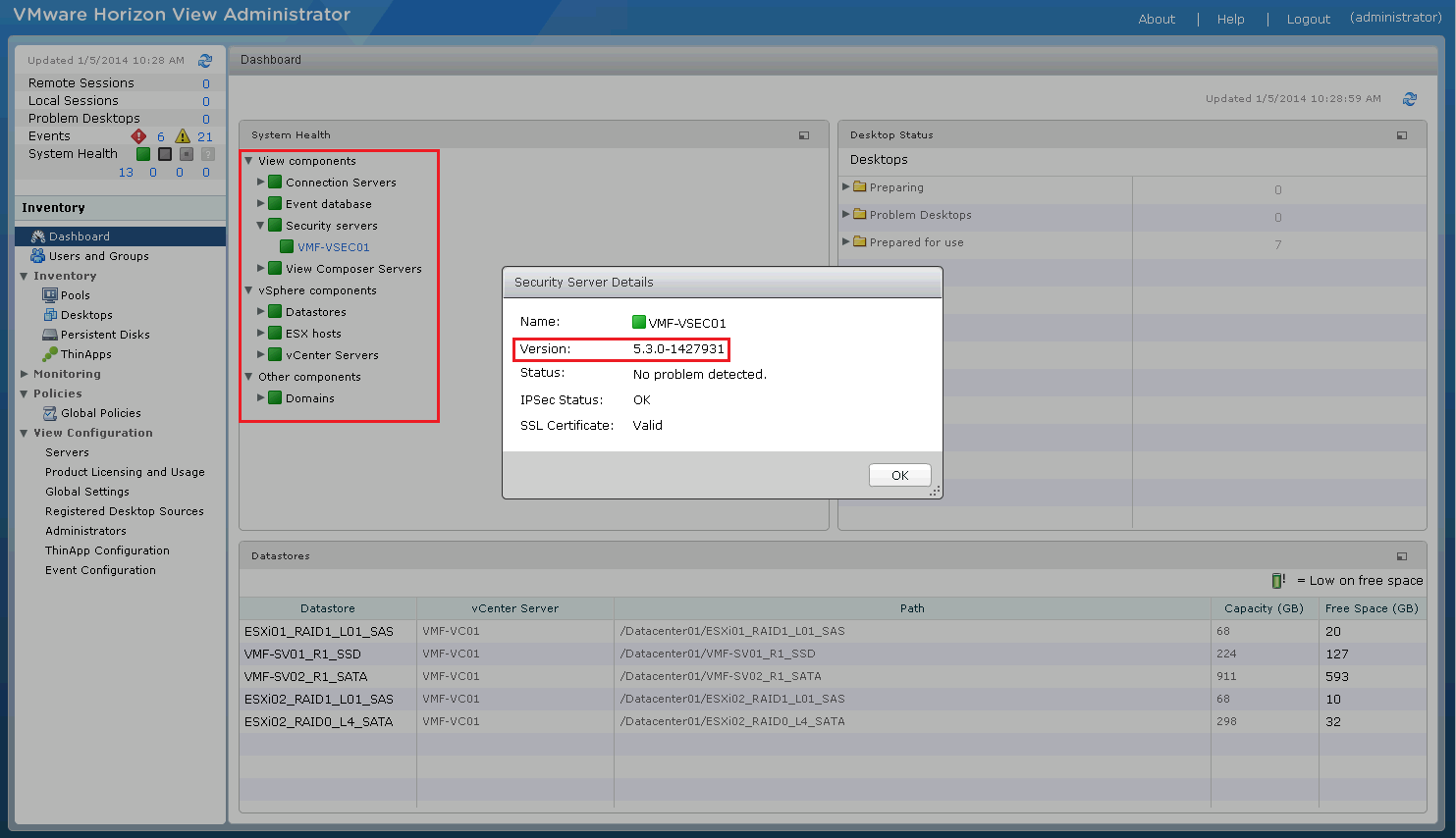The width and height of the screenshot is (1456, 838).
Task: Refresh the left sidebar status panel
Action: 205,61
